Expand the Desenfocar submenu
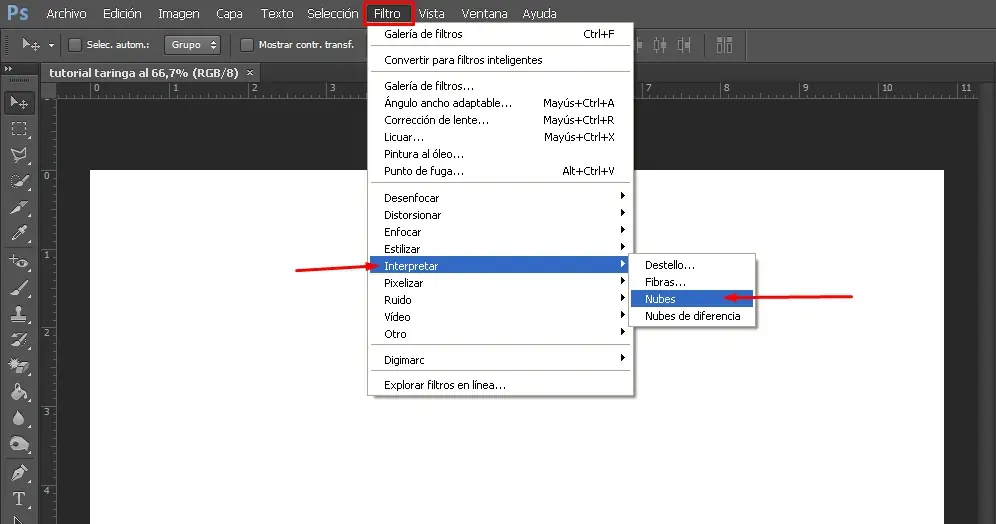Screen dimensions: 996x524 (622, 196)
